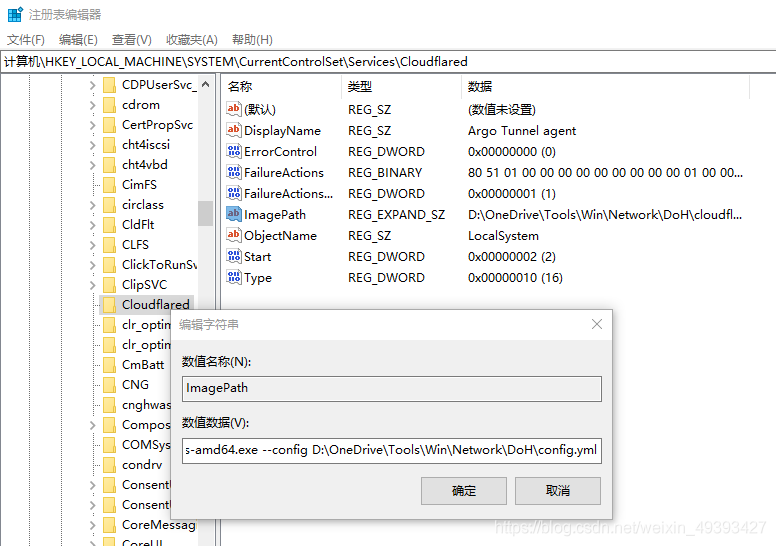Select the CldFlt key in tree
This screenshot has height=546, width=776.
[138, 224]
